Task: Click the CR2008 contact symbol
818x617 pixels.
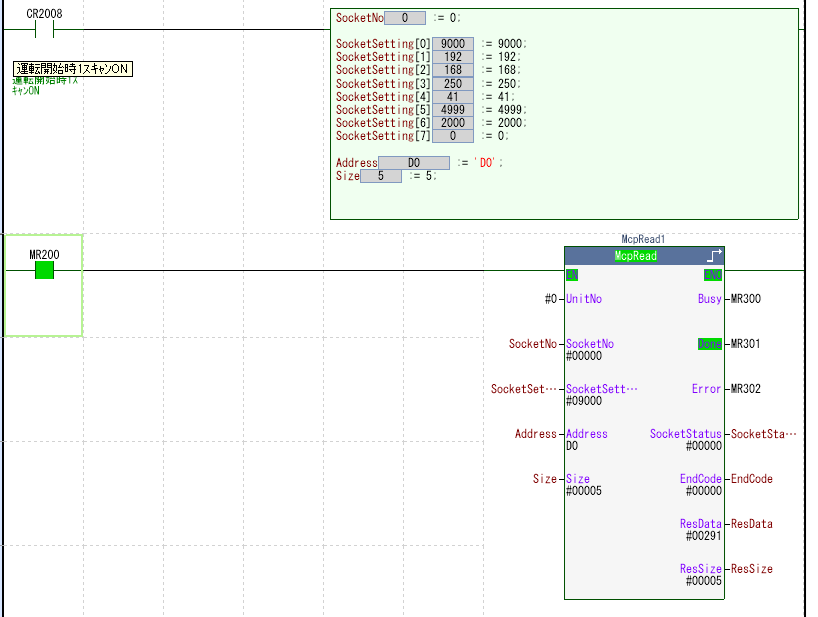Action: point(43,30)
